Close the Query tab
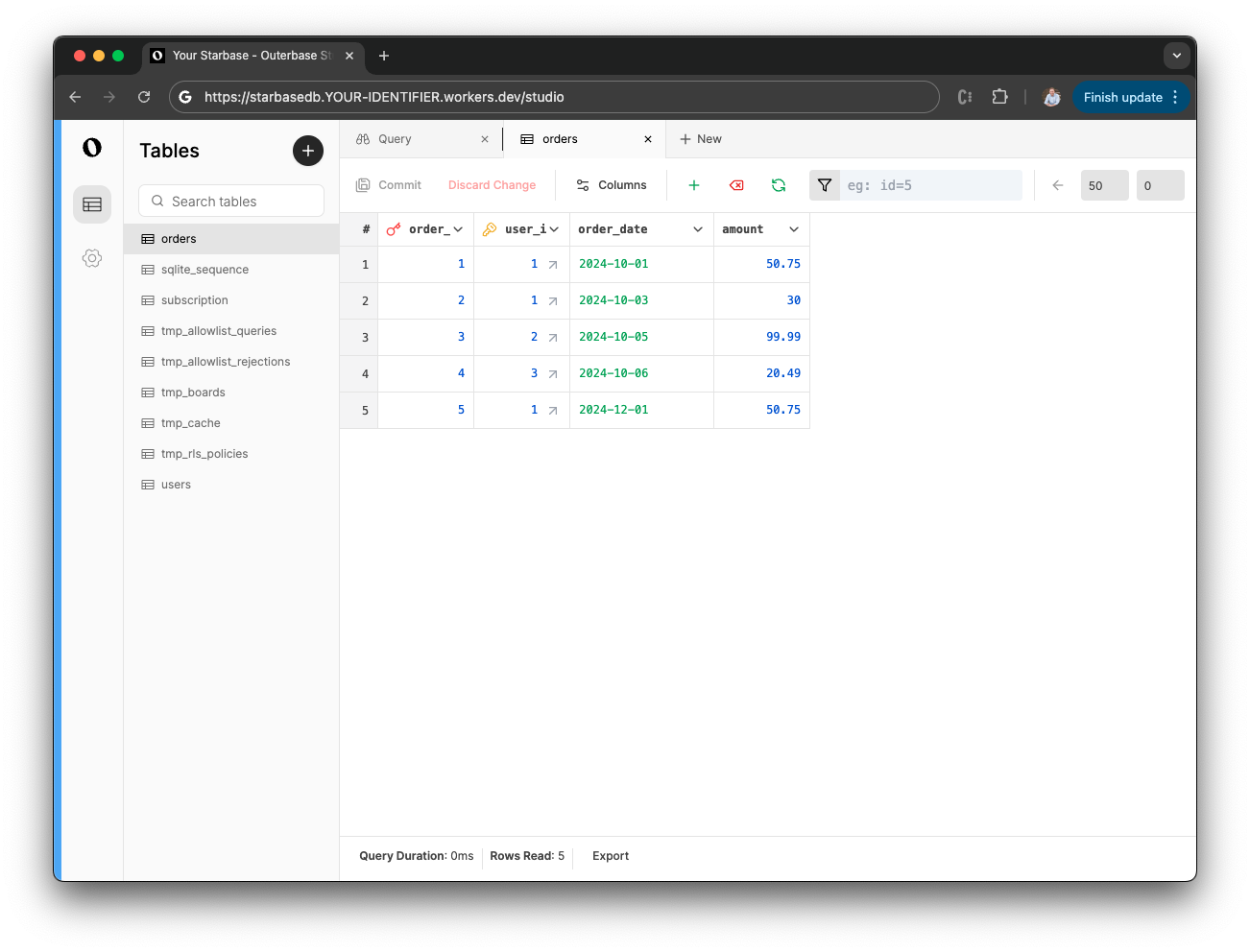 (485, 139)
